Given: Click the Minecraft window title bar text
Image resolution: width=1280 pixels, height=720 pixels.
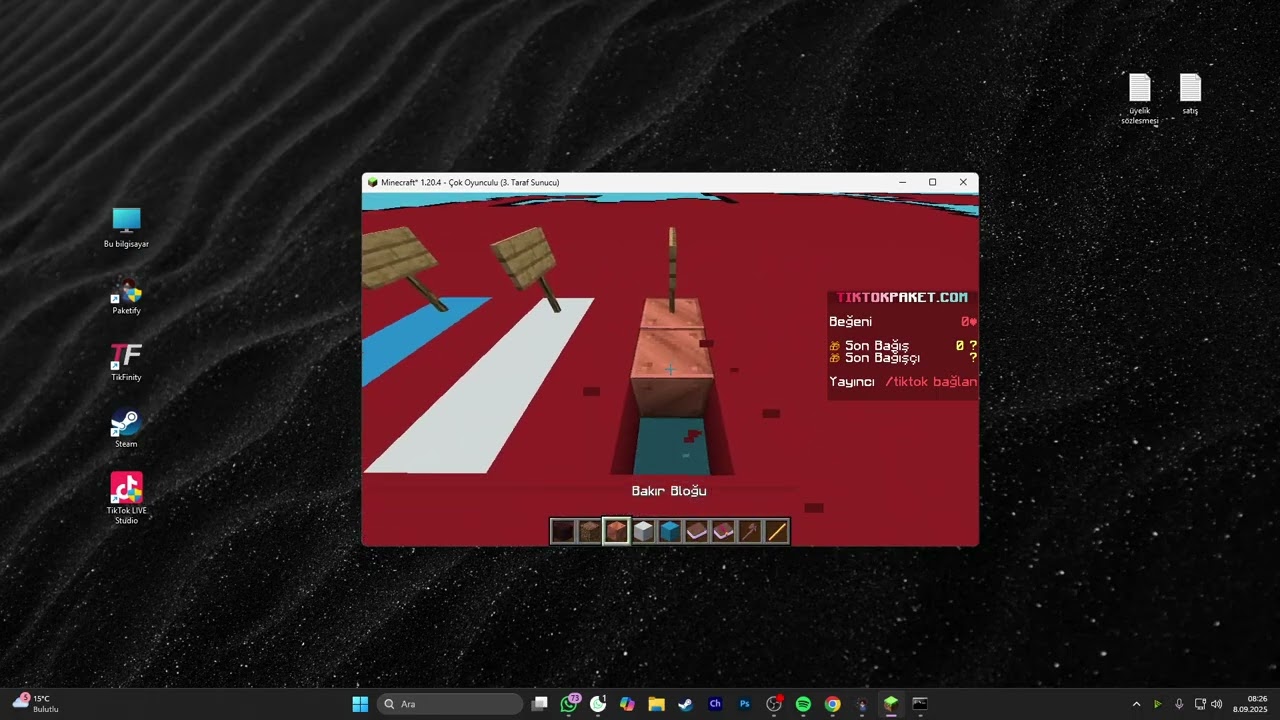Looking at the screenshot, I should pos(470,182).
